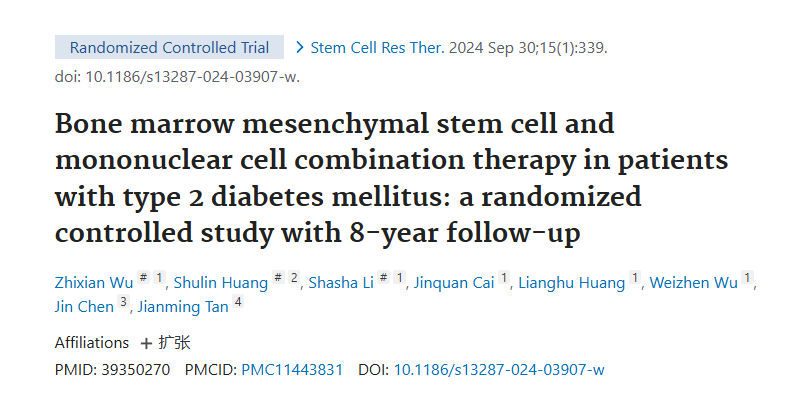Image resolution: width=811 pixels, height=400 pixels.
Task: Select author Lianghu Huang
Action: point(571,283)
